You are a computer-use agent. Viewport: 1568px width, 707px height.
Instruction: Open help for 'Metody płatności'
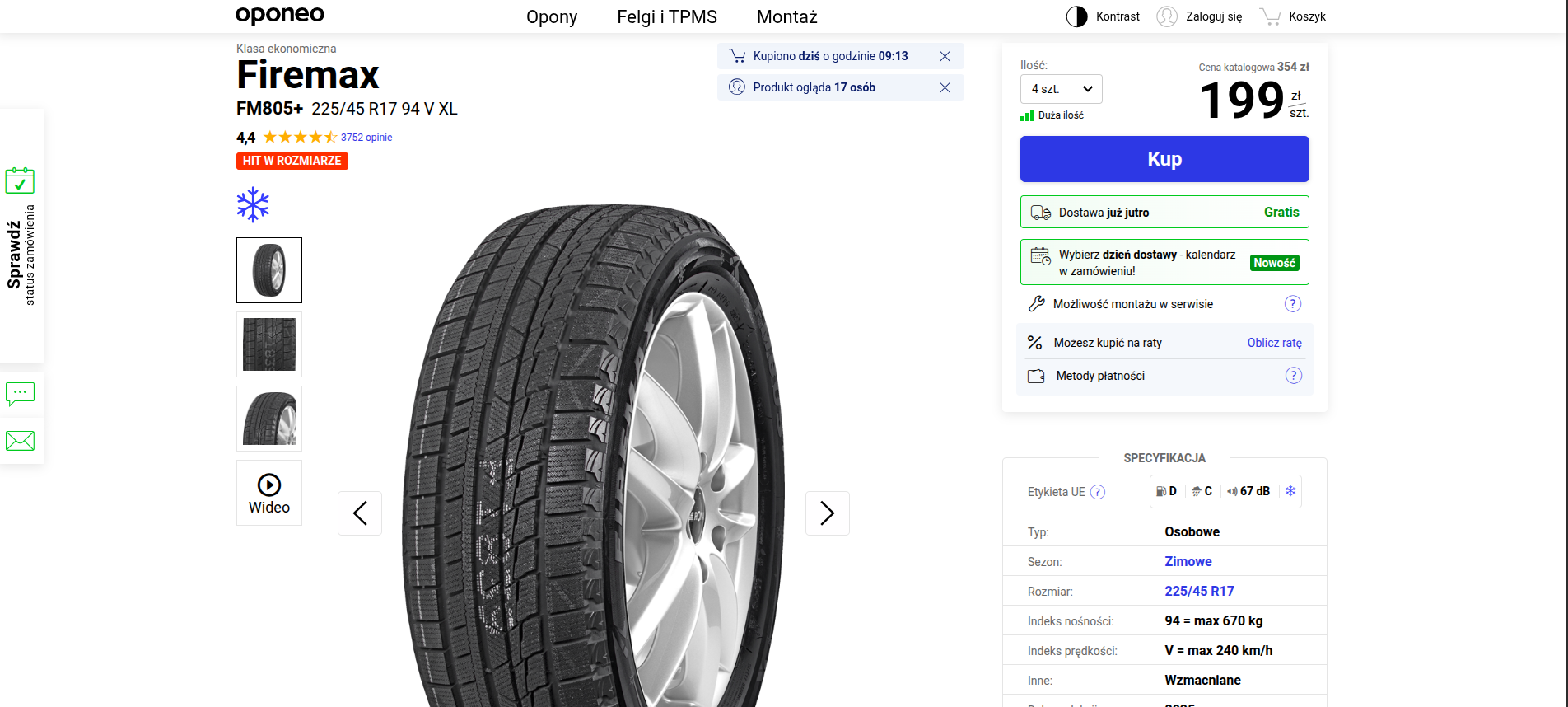pos(1294,376)
